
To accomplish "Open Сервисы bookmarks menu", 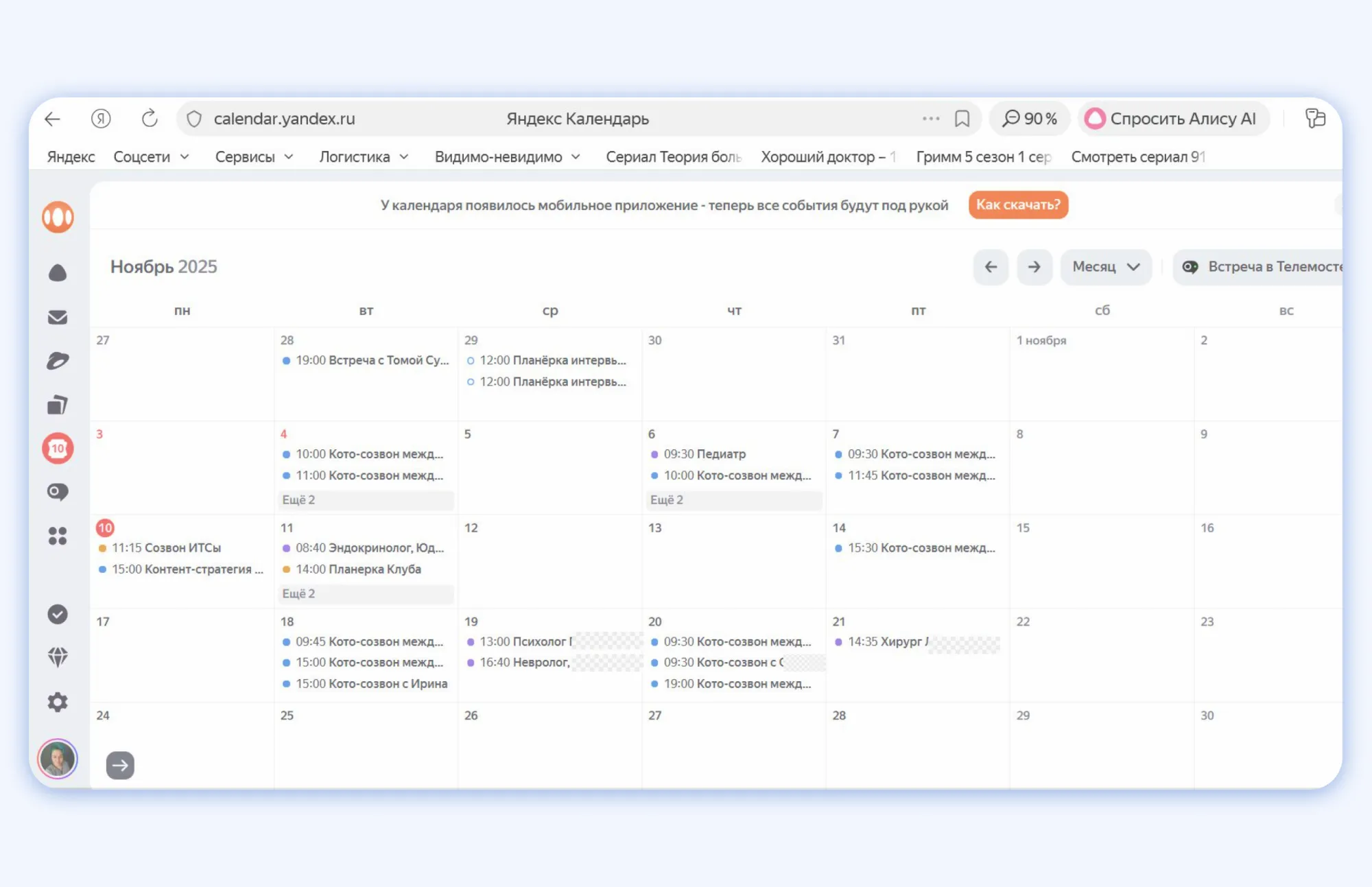I will pos(254,157).
